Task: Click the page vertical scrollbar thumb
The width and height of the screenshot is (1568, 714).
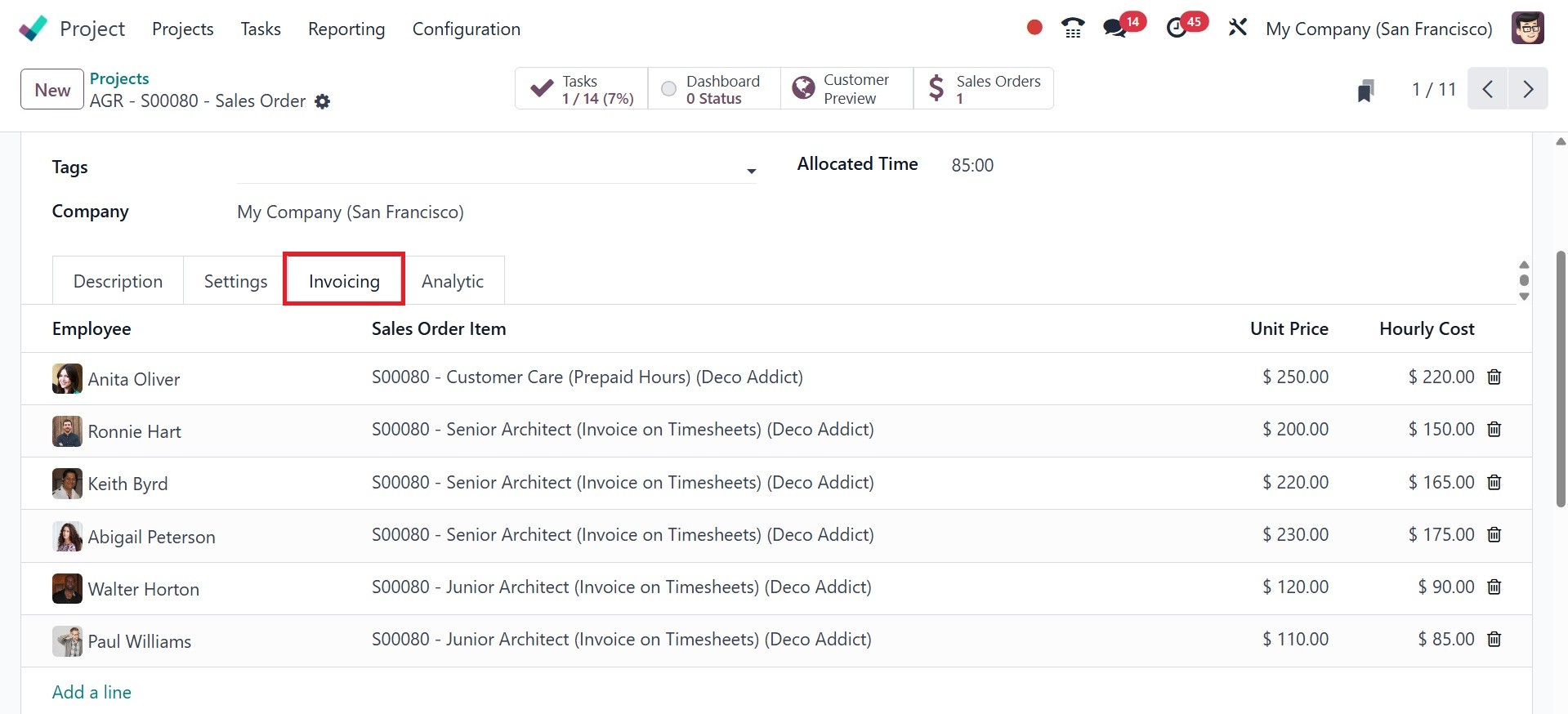Action: 1561,376
